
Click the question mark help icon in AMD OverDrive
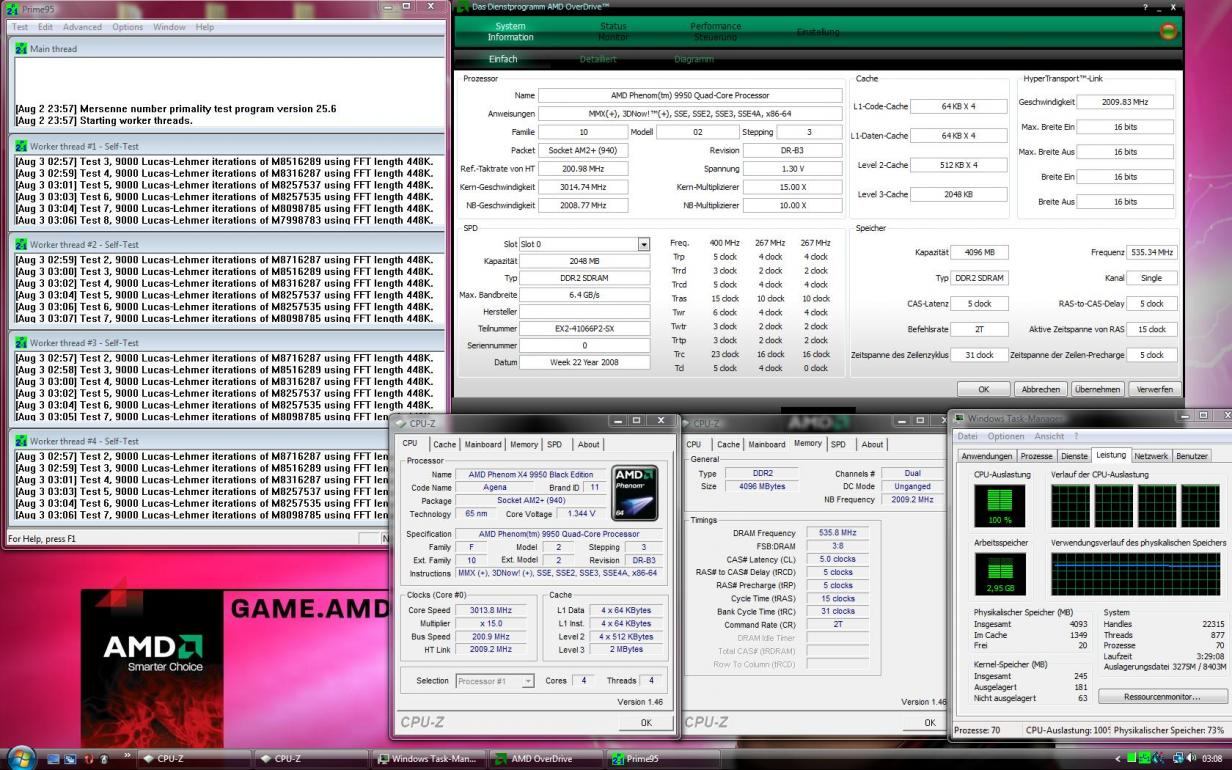point(1145,7)
